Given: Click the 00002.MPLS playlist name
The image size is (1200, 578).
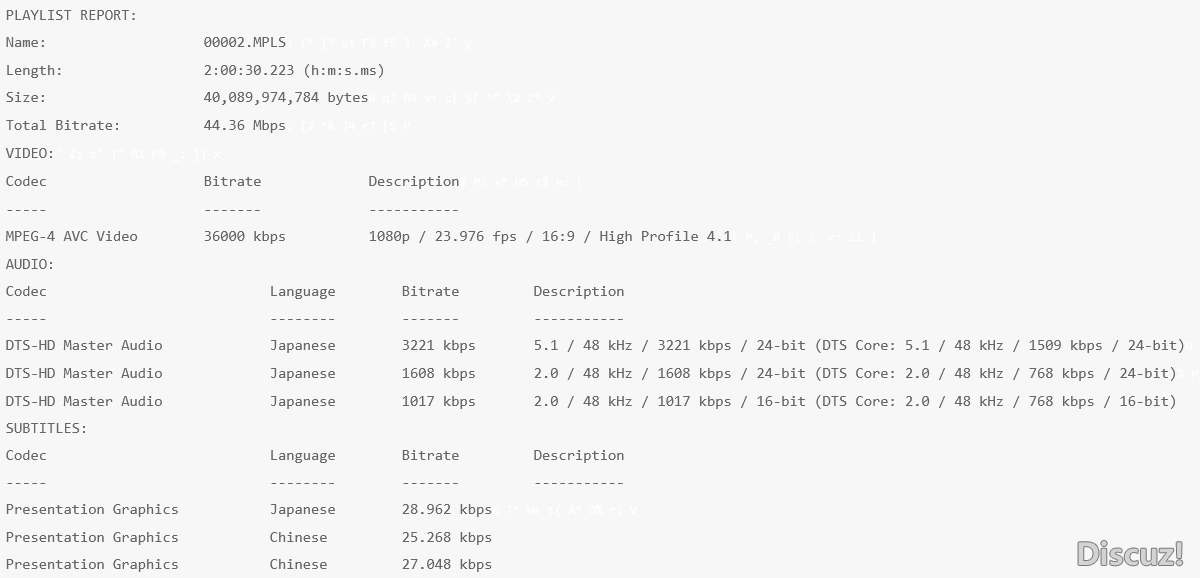Looking at the screenshot, I should point(244,43).
